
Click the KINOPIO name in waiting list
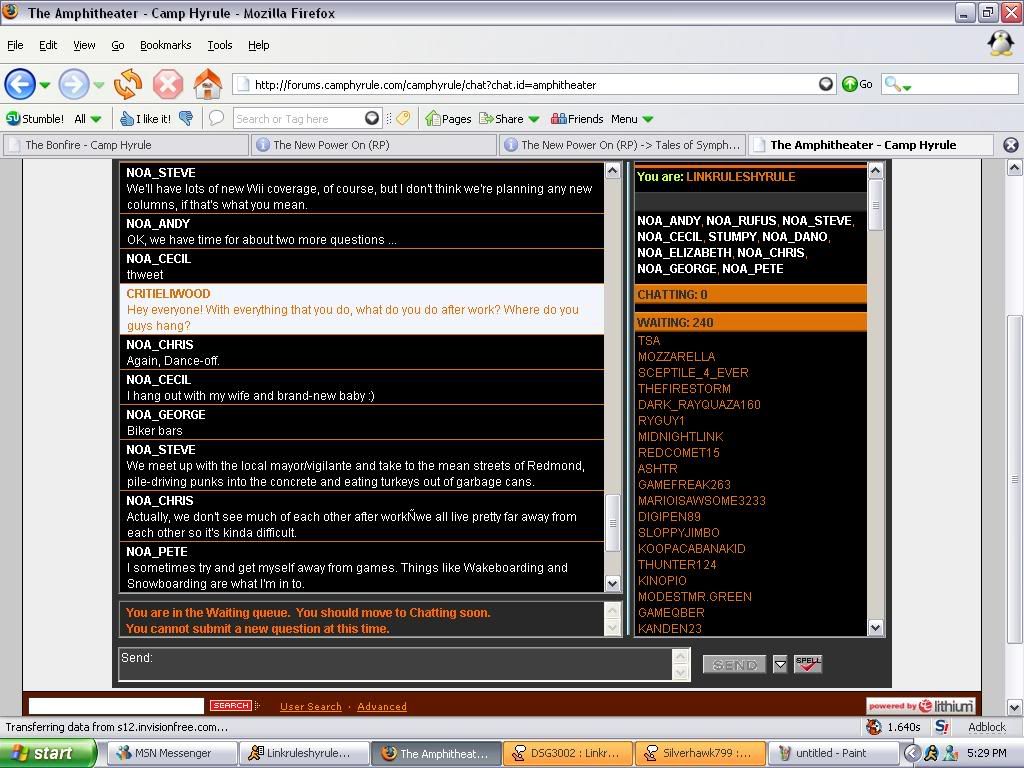point(662,581)
